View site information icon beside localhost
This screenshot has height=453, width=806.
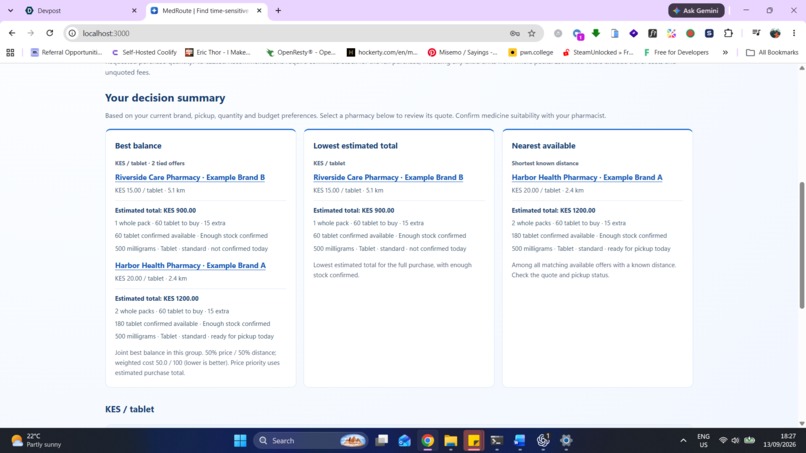(x=72, y=33)
